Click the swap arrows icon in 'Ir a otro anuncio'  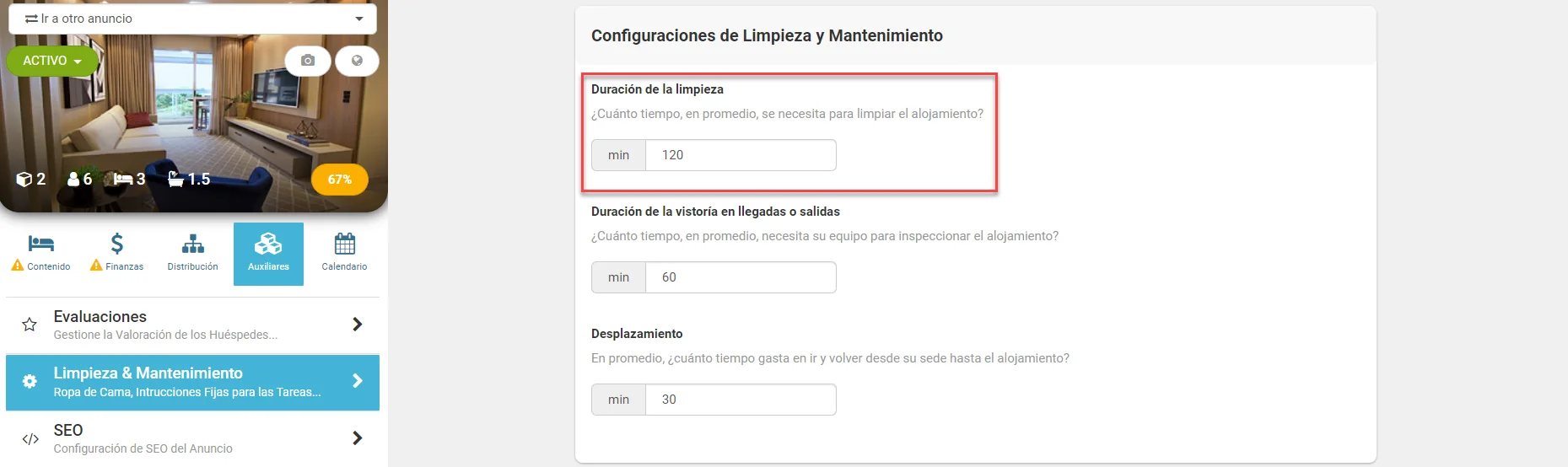coord(31,19)
